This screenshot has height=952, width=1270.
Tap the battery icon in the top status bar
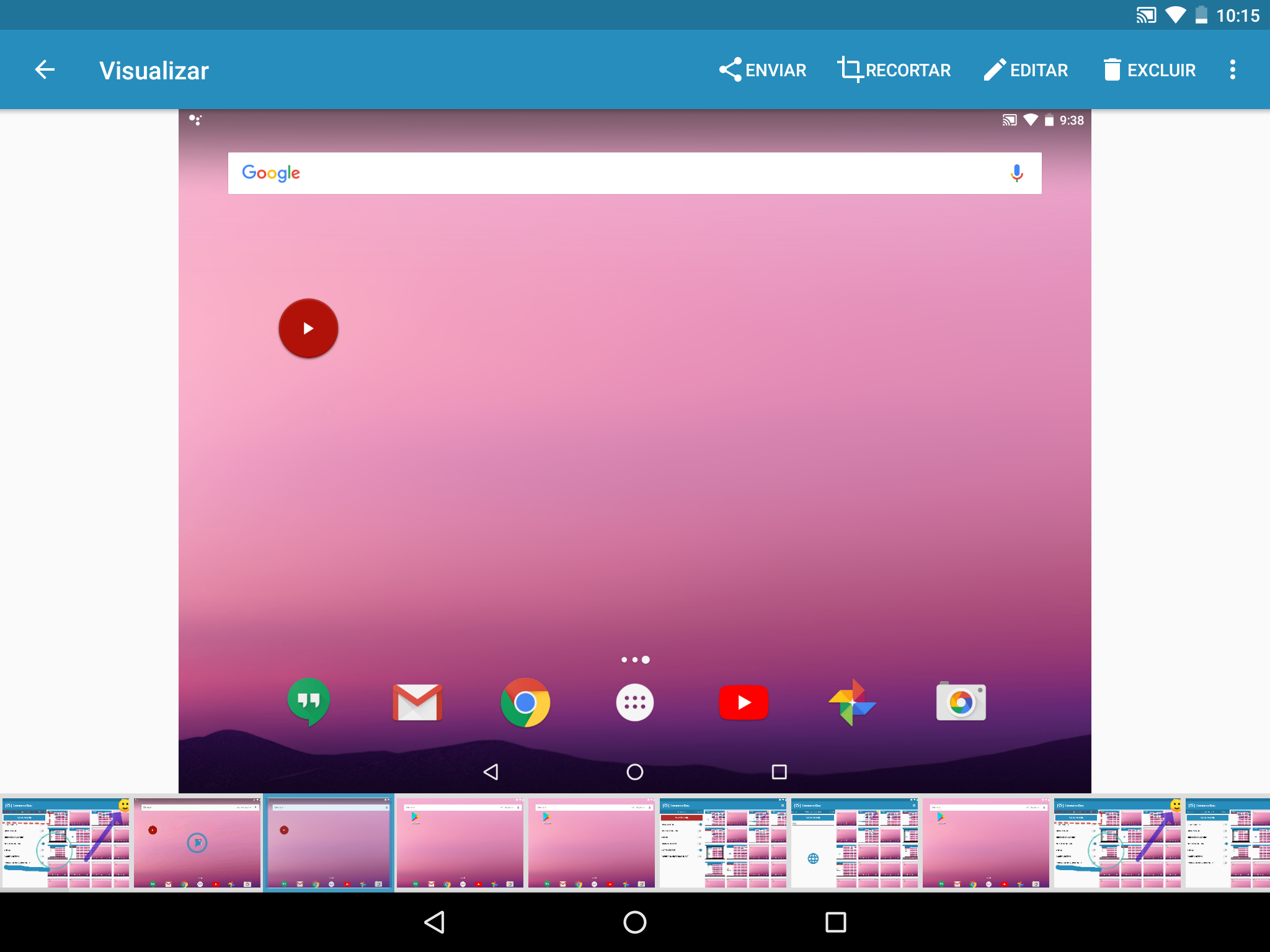1201,15
